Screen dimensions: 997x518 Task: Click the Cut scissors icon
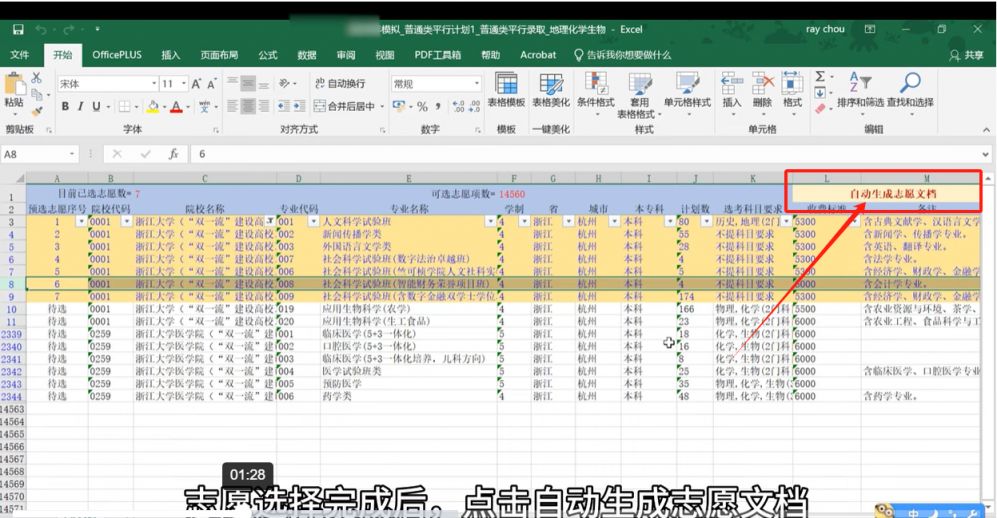tap(37, 78)
